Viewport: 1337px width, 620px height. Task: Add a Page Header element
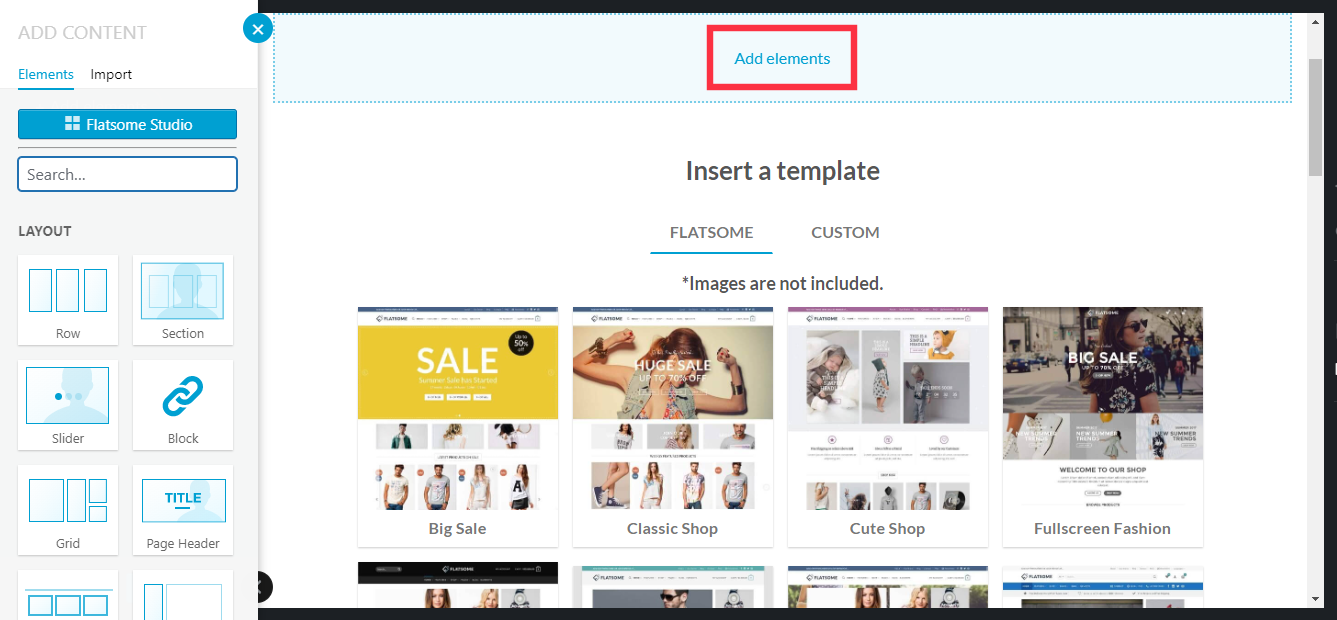tap(183, 510)
